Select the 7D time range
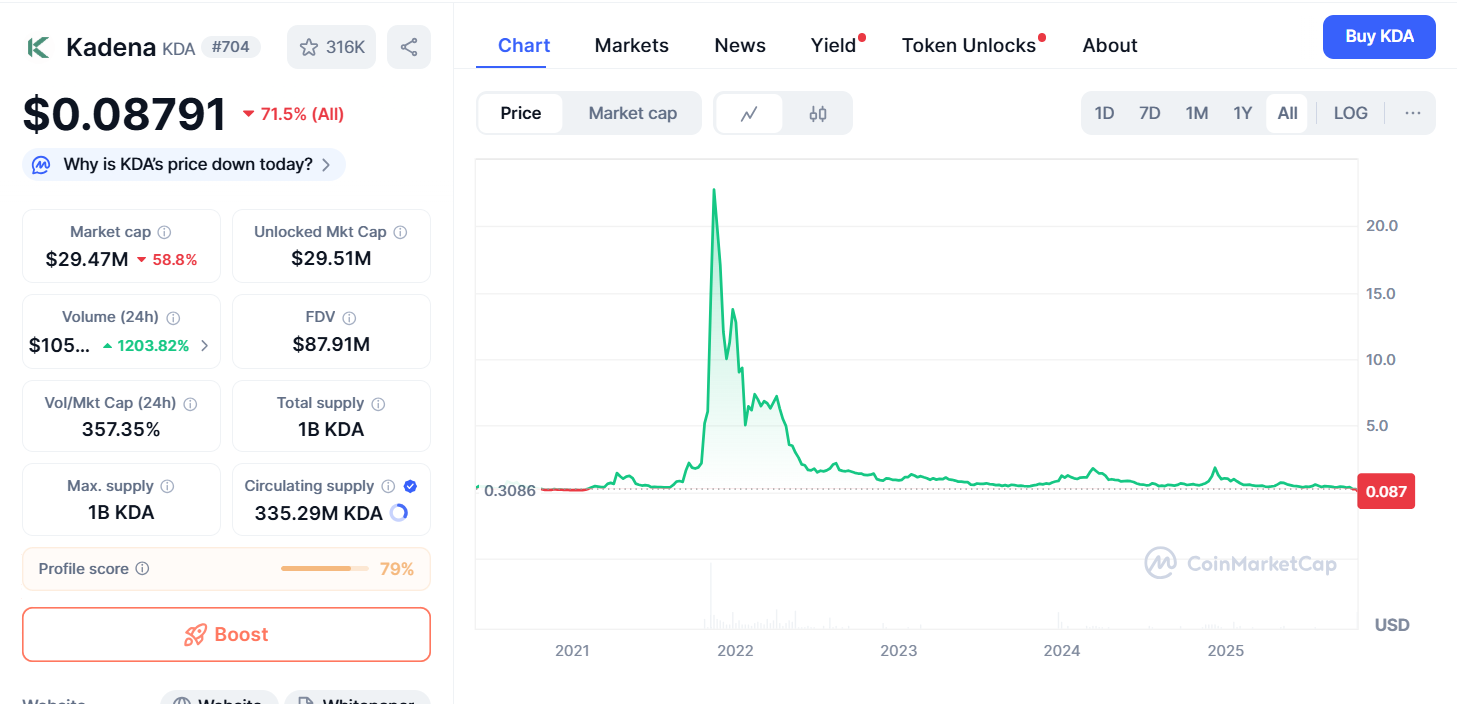 click(x=1149, y=113)
